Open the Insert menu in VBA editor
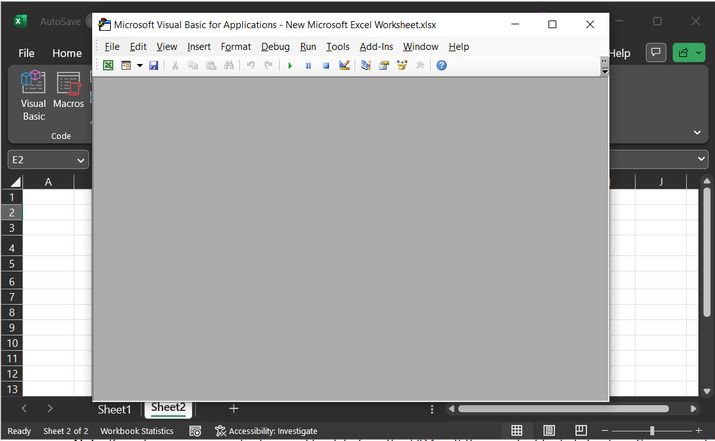The image size is (715, 441). pyautogui.click(x=199, y=47)
